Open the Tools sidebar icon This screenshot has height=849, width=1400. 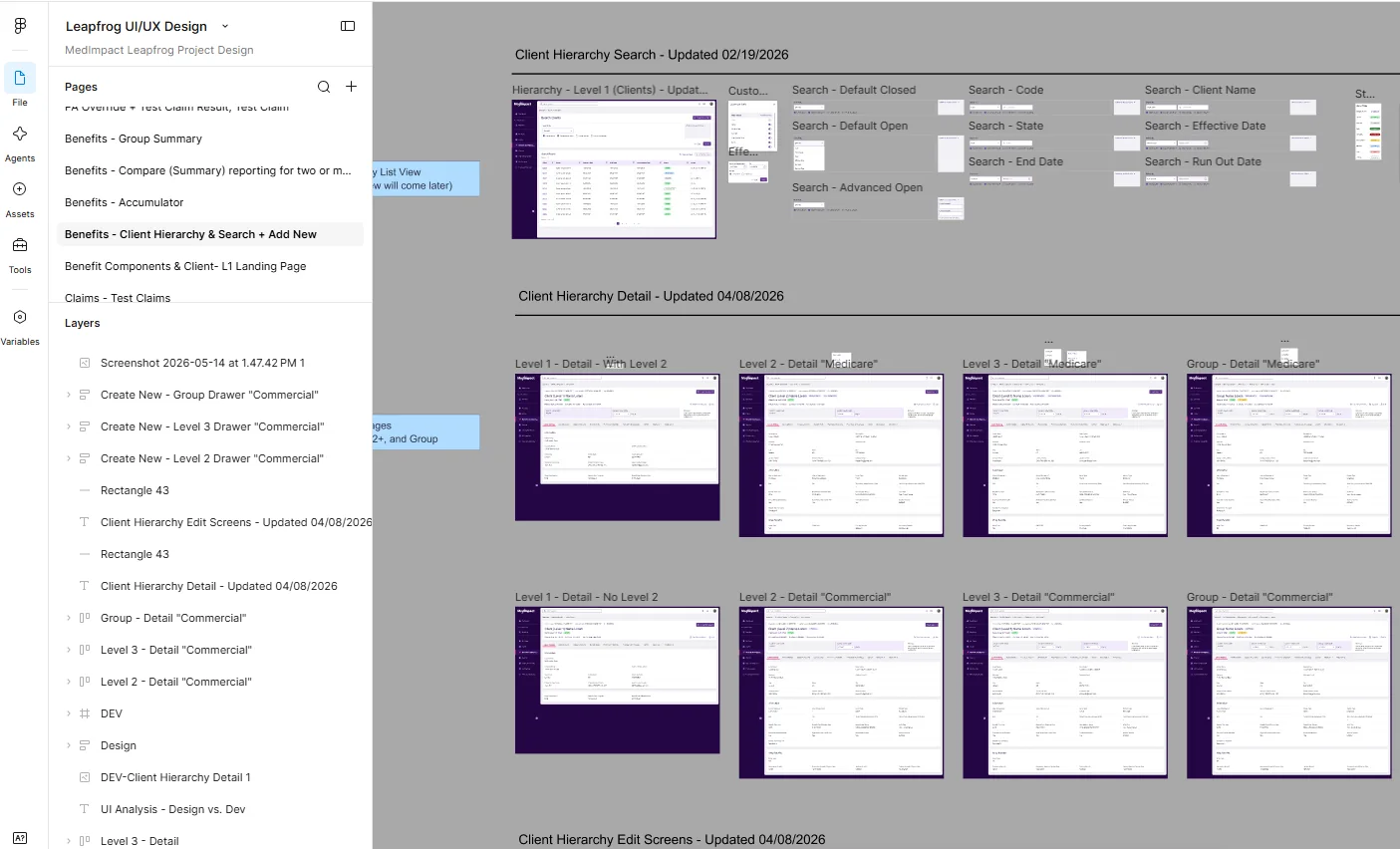[20, 245]
